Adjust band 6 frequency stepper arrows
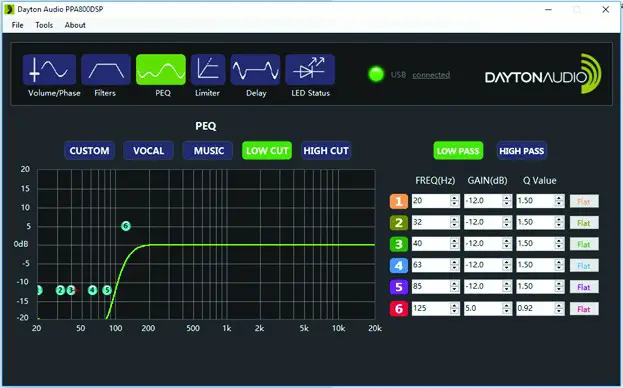Screen dimensions: 623x388 click(x=455, y=309)
